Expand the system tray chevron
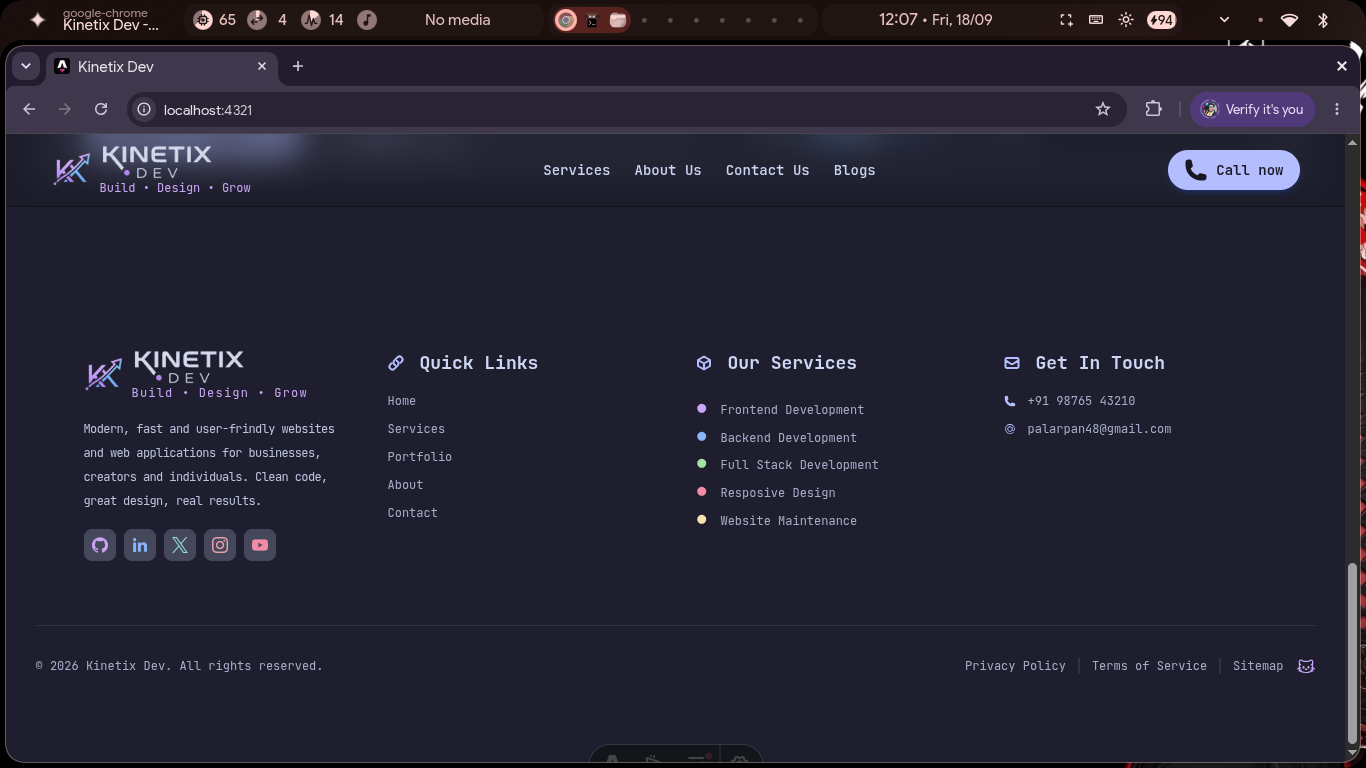The height and width of the screenshot is (768, 1366). 1224,20
